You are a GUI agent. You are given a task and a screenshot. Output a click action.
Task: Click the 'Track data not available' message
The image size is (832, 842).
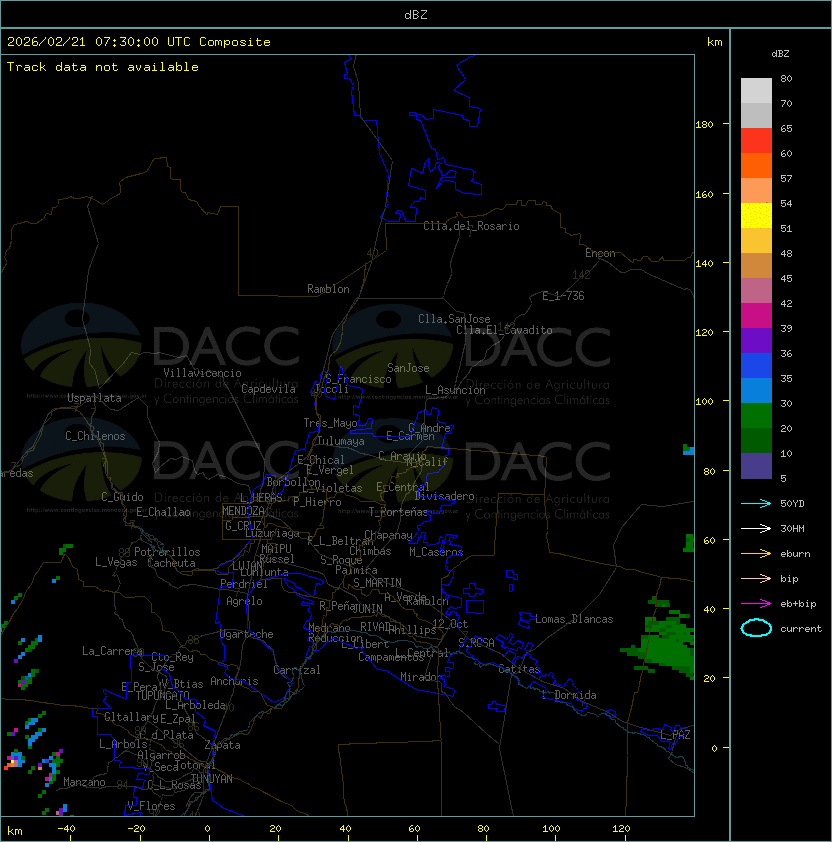[103, 67]
